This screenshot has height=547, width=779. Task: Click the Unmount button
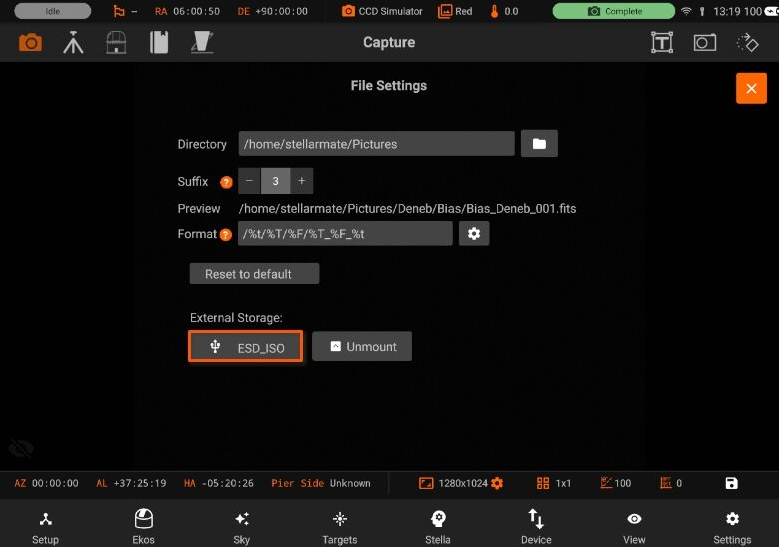pos(362,346)
